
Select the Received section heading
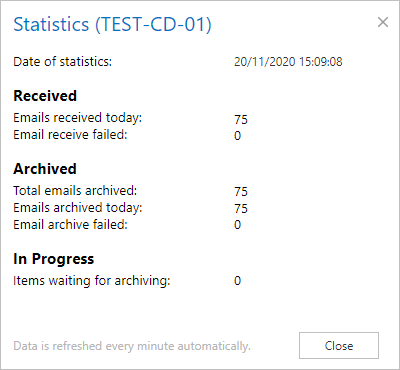tap(45, 96)
